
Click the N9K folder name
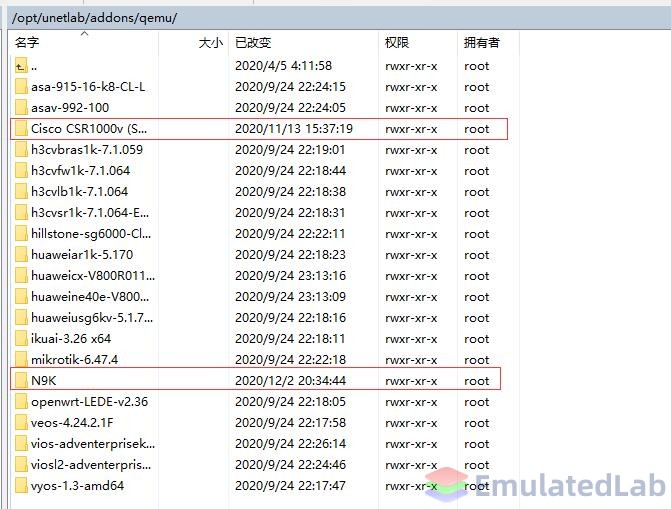[43, 381]
